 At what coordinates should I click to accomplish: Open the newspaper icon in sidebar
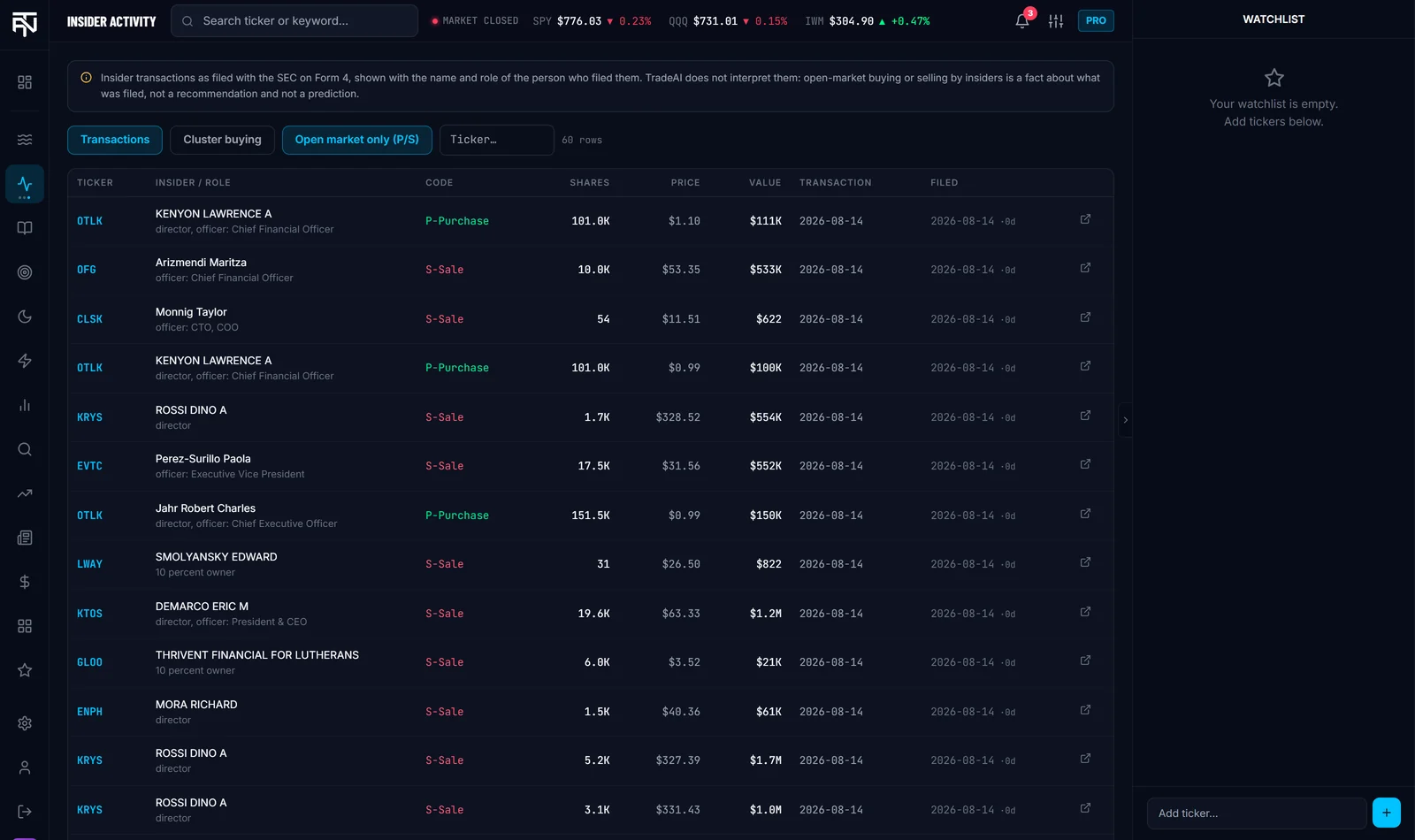click(25, 538)
